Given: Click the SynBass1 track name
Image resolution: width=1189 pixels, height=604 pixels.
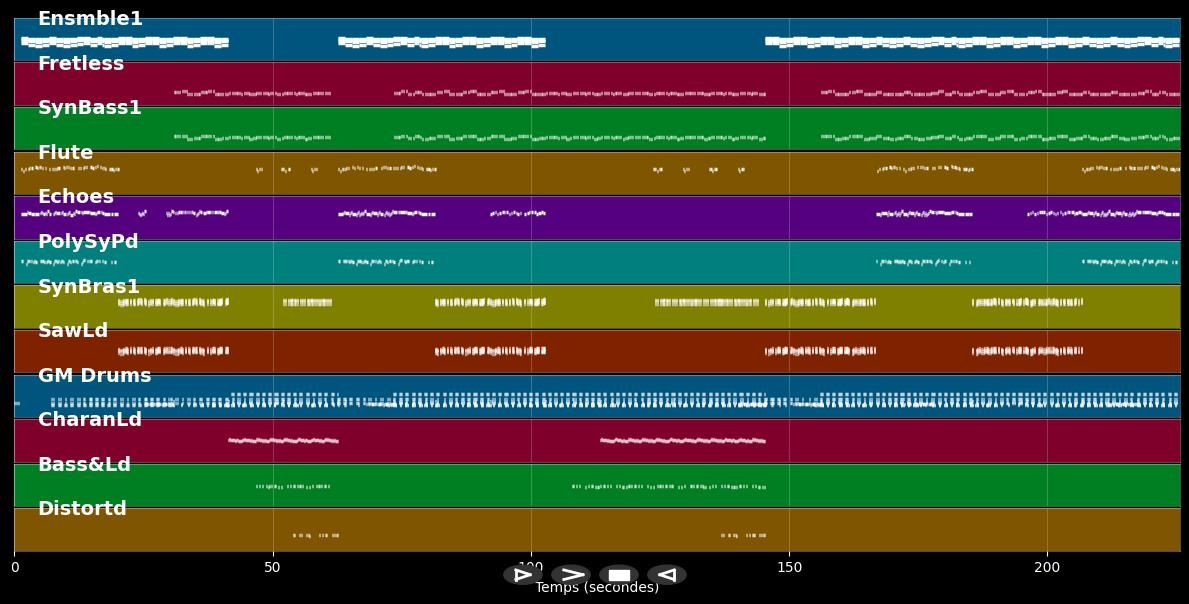Looking at the screenshot, I should [x=90, y=108].
